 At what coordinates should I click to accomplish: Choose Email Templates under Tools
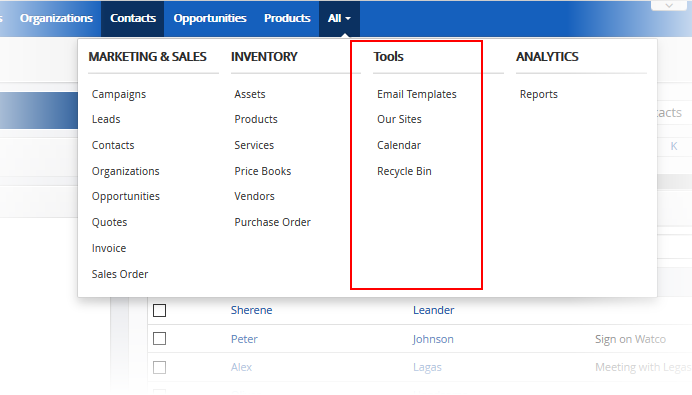click(417, 94)
